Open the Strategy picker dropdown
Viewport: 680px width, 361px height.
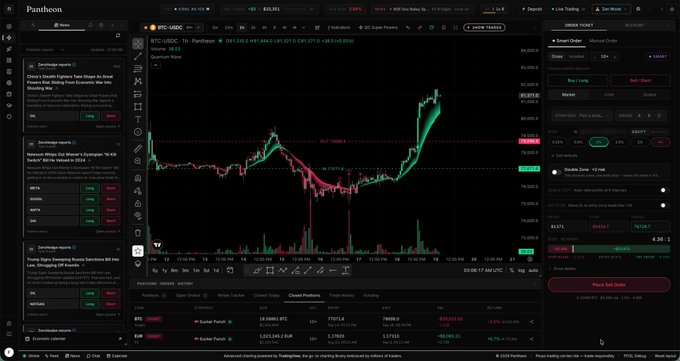[582, 116]
